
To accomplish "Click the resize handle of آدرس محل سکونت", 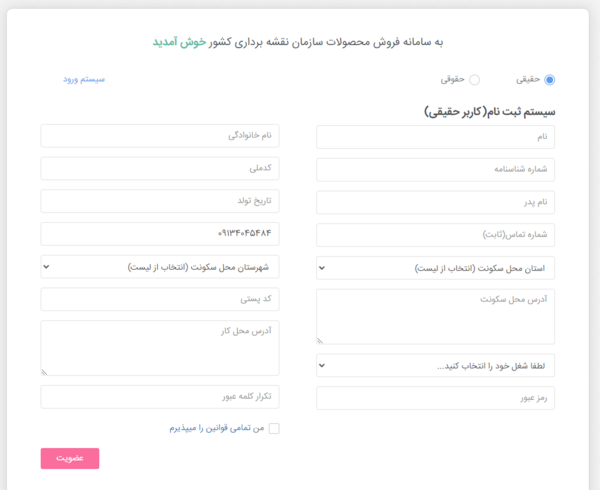I will point(320,340).
